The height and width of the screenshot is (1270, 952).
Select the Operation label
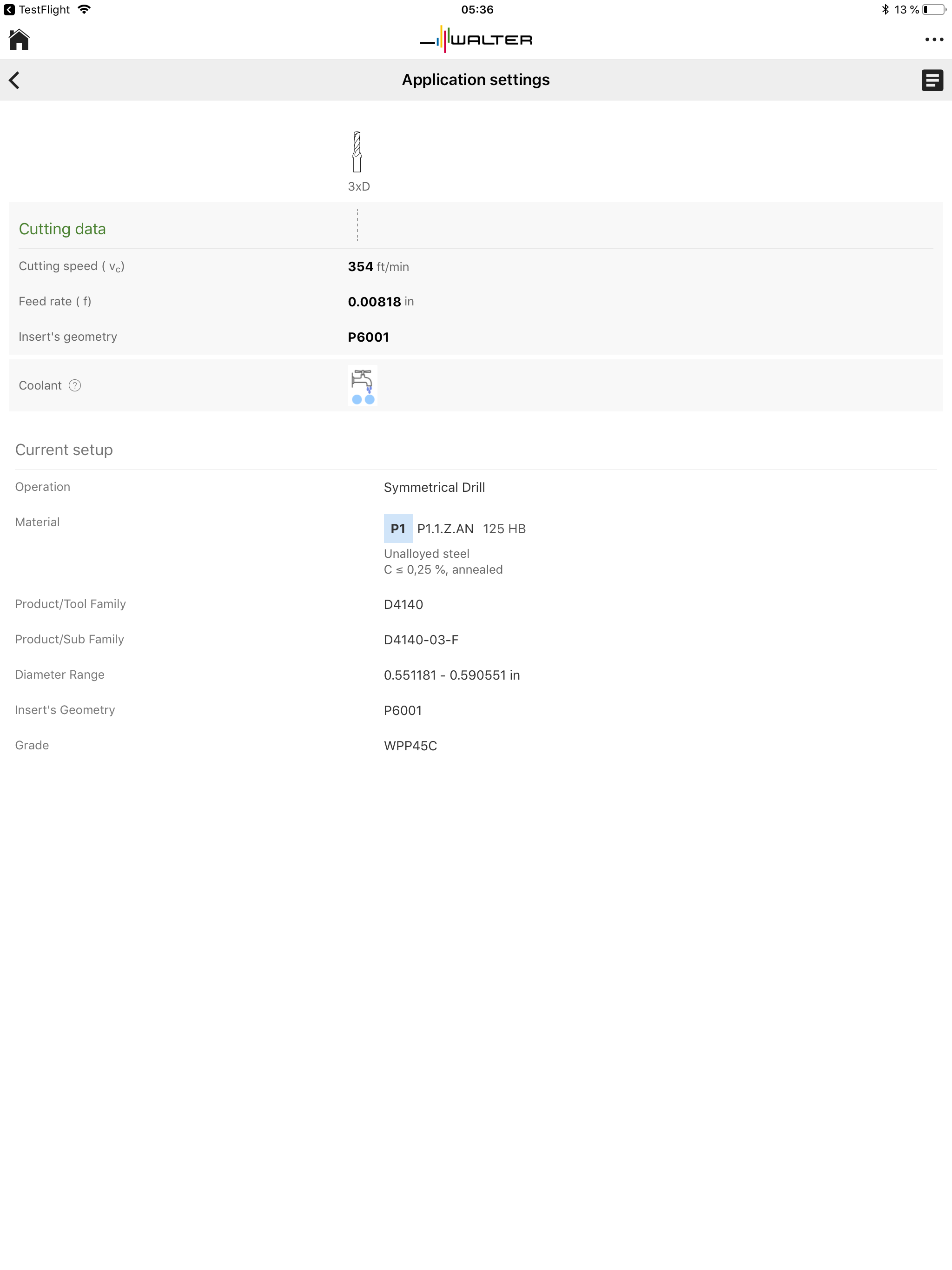(x=42, y=487)
